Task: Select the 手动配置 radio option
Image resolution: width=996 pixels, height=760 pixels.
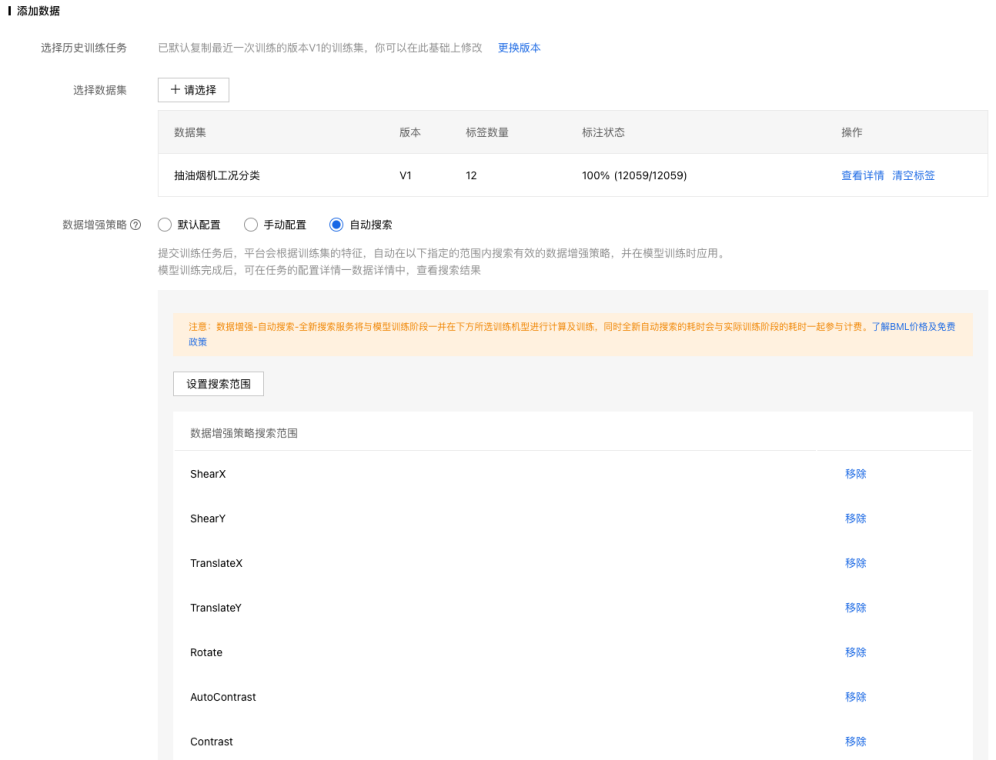Action: coord(251,225)
